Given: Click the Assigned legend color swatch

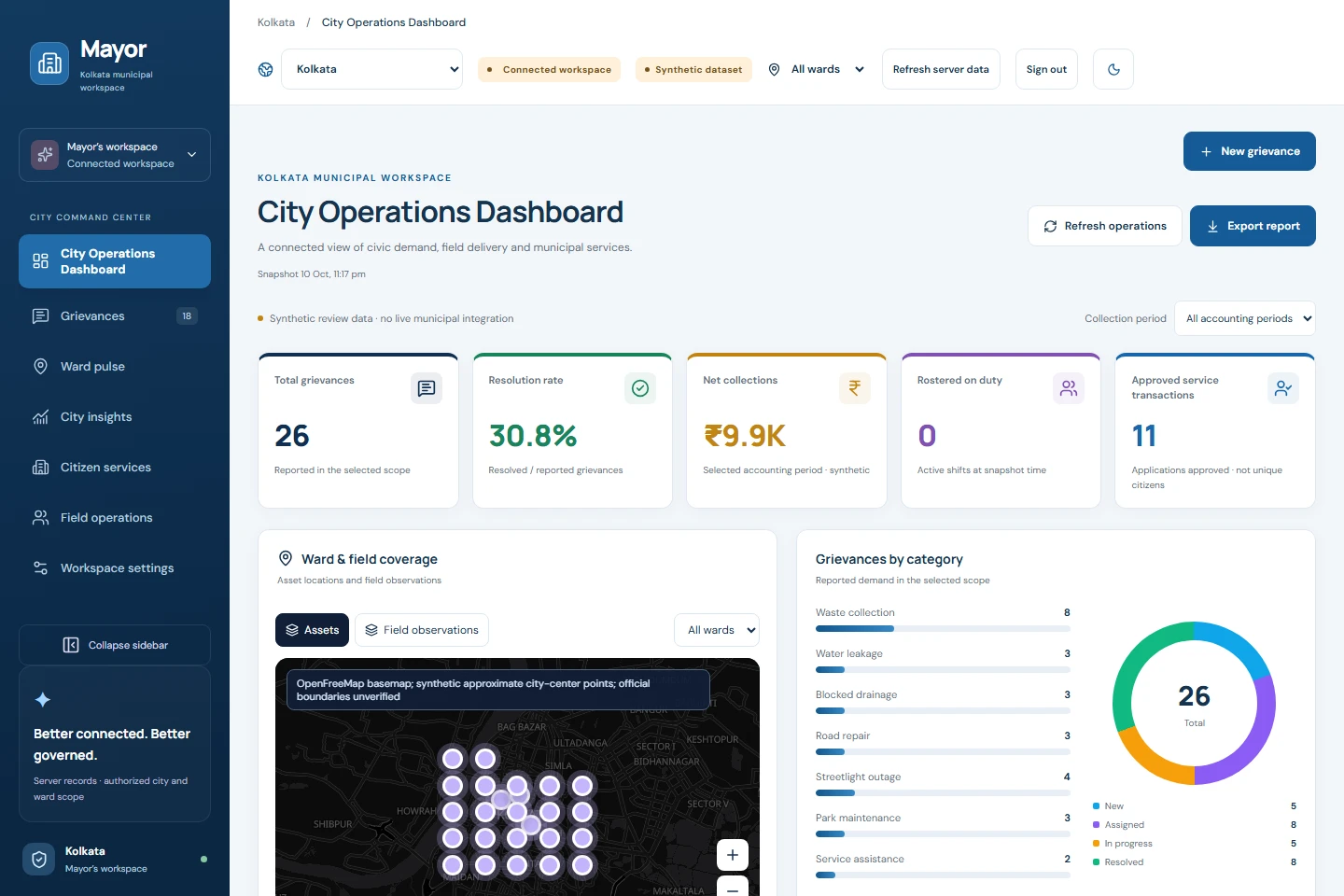Looking at the screenshot, I should coord(1096,825).
